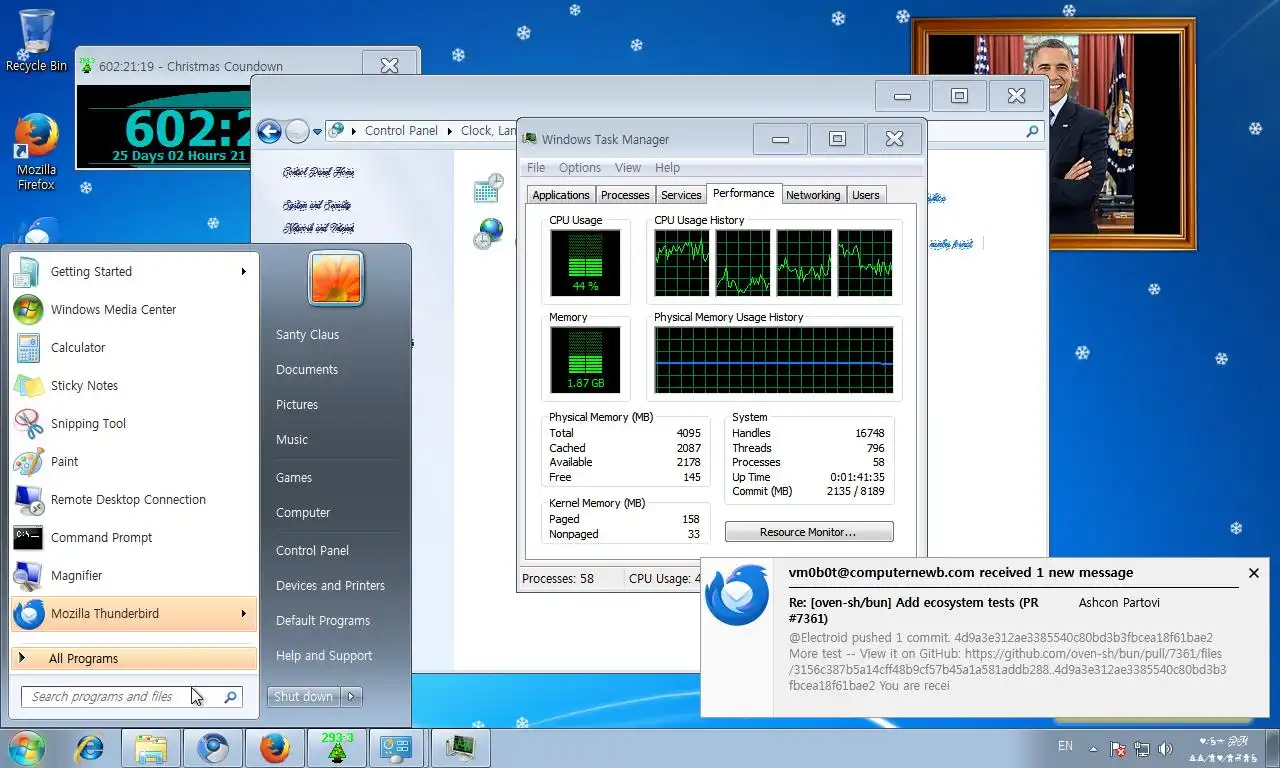Open the Options menu in Task Manager
The image size is (1280, 768).
point(580,168)
